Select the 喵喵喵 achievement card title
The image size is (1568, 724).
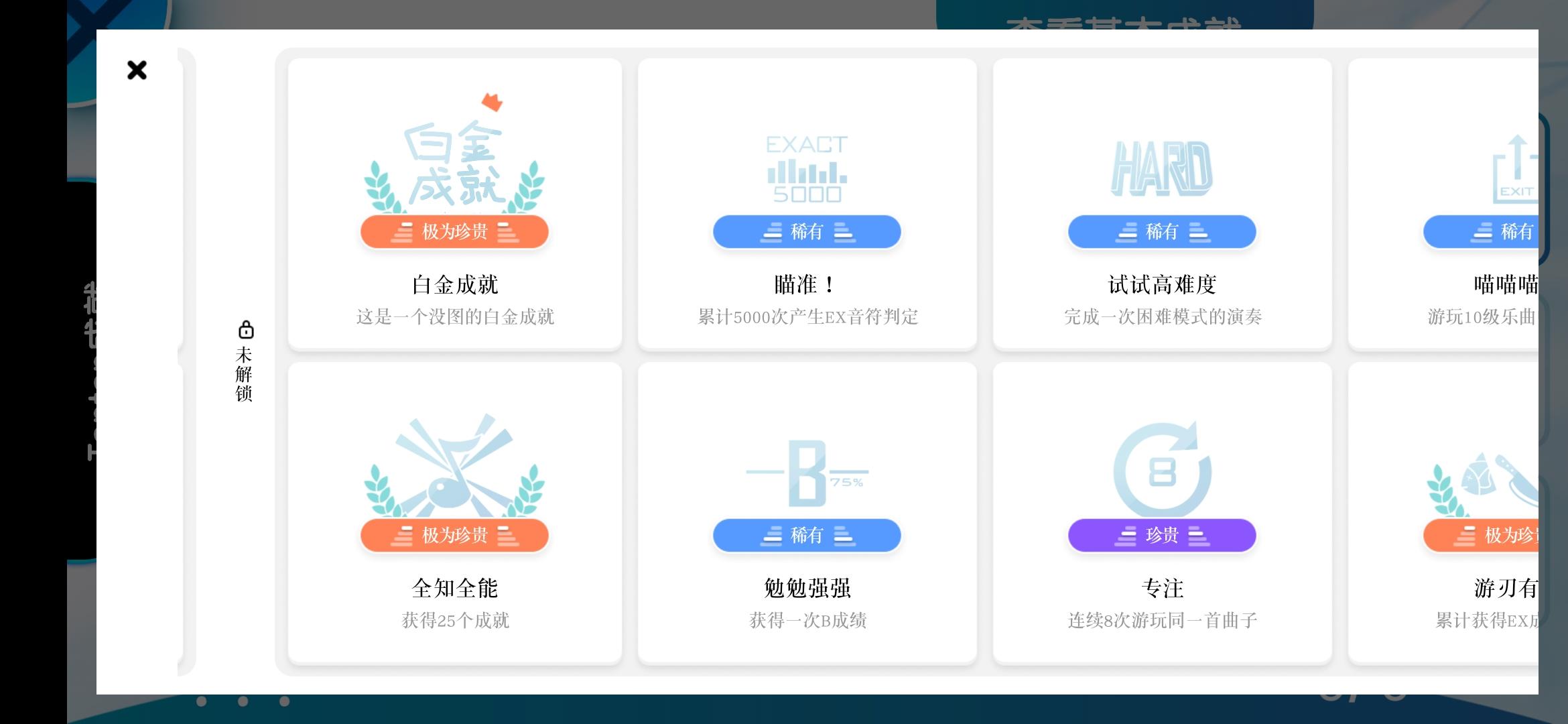point(1505,285)
